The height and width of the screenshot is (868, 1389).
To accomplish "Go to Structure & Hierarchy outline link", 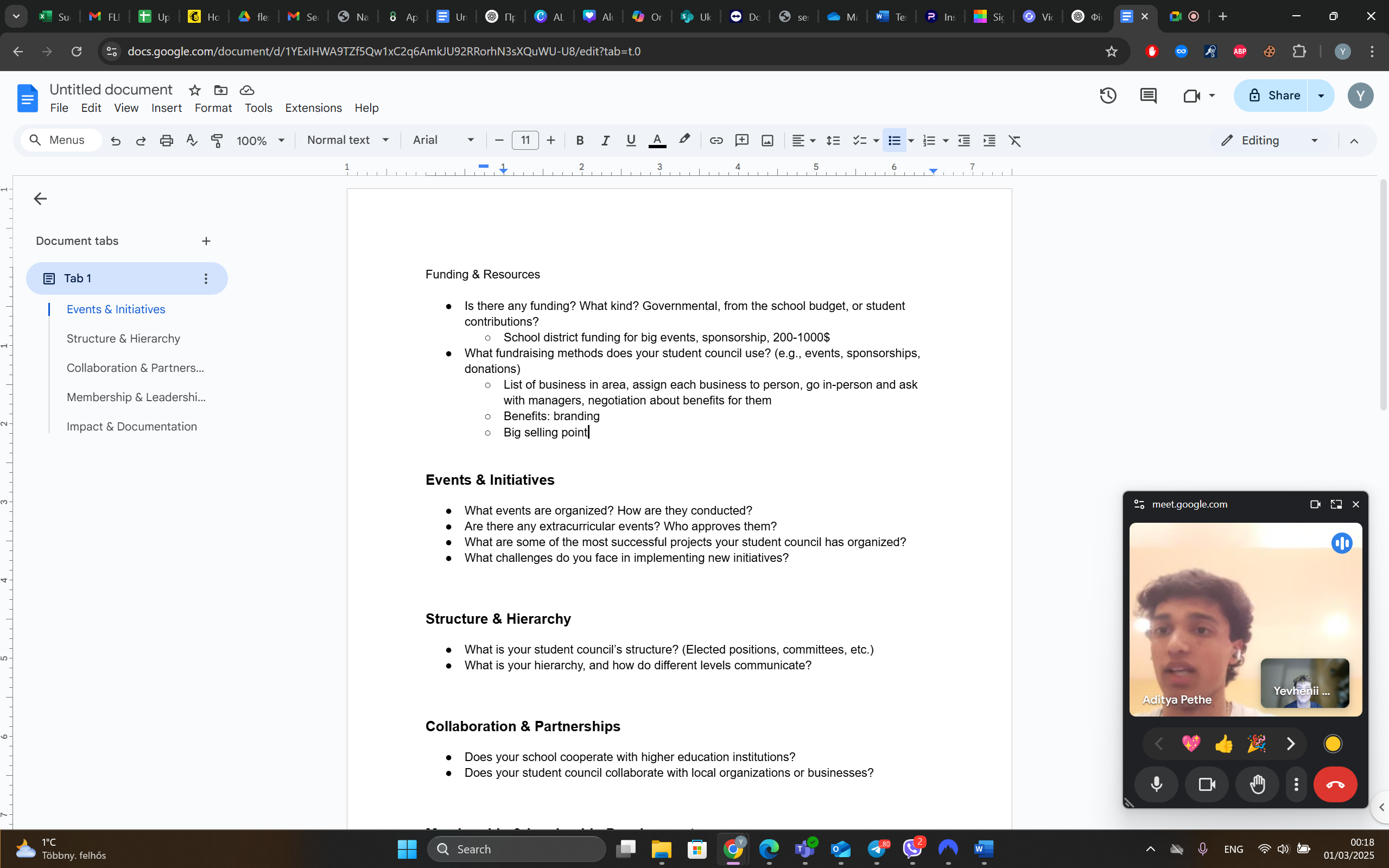I will click(x=123, y=339).
